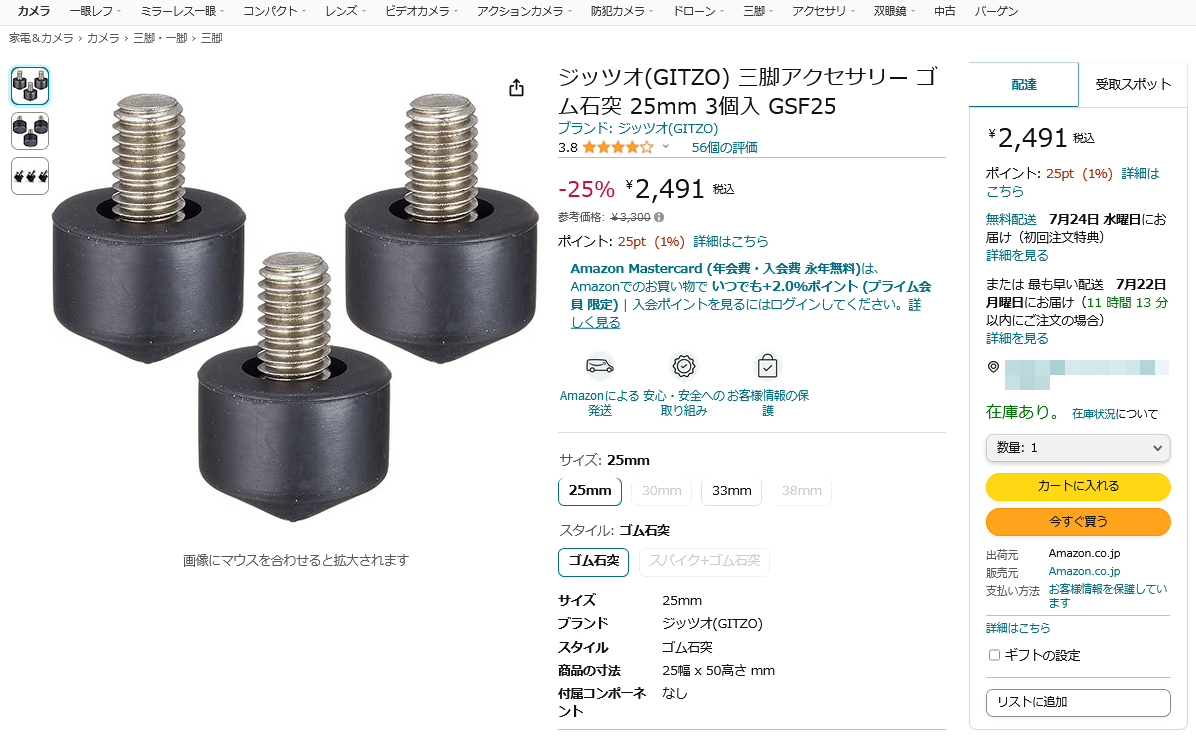Open the バーゲン menu item

[x=996, y=11]
